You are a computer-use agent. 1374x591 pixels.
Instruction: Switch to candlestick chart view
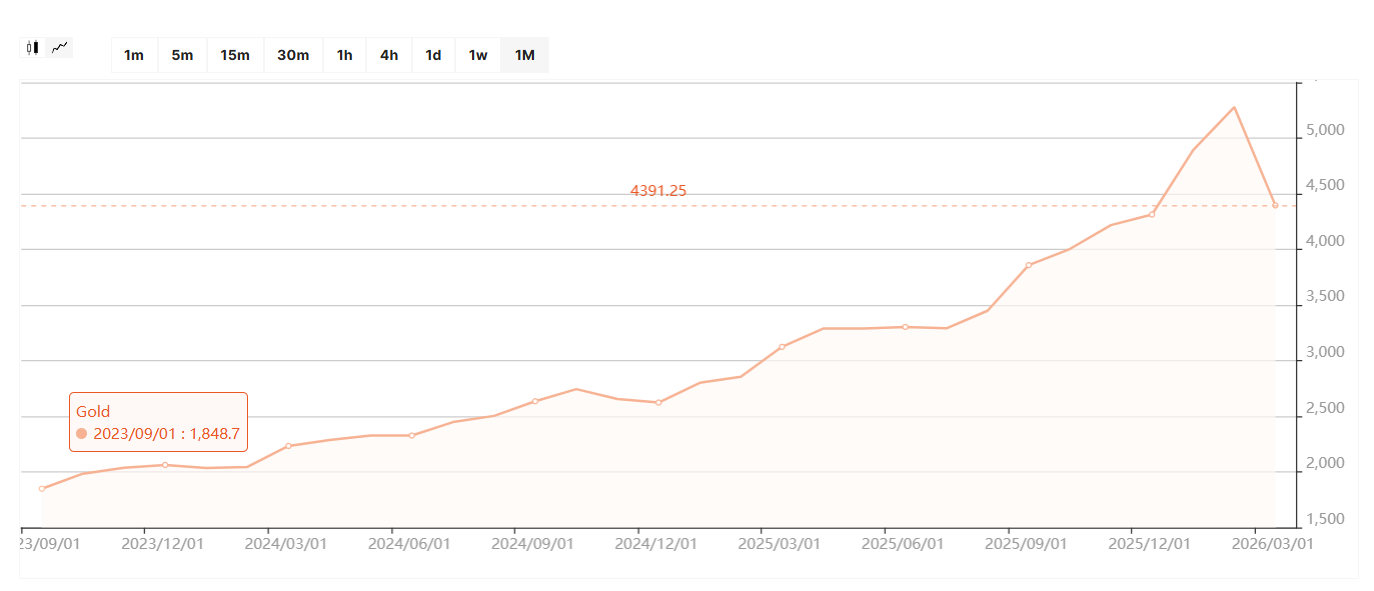(32, 47)
